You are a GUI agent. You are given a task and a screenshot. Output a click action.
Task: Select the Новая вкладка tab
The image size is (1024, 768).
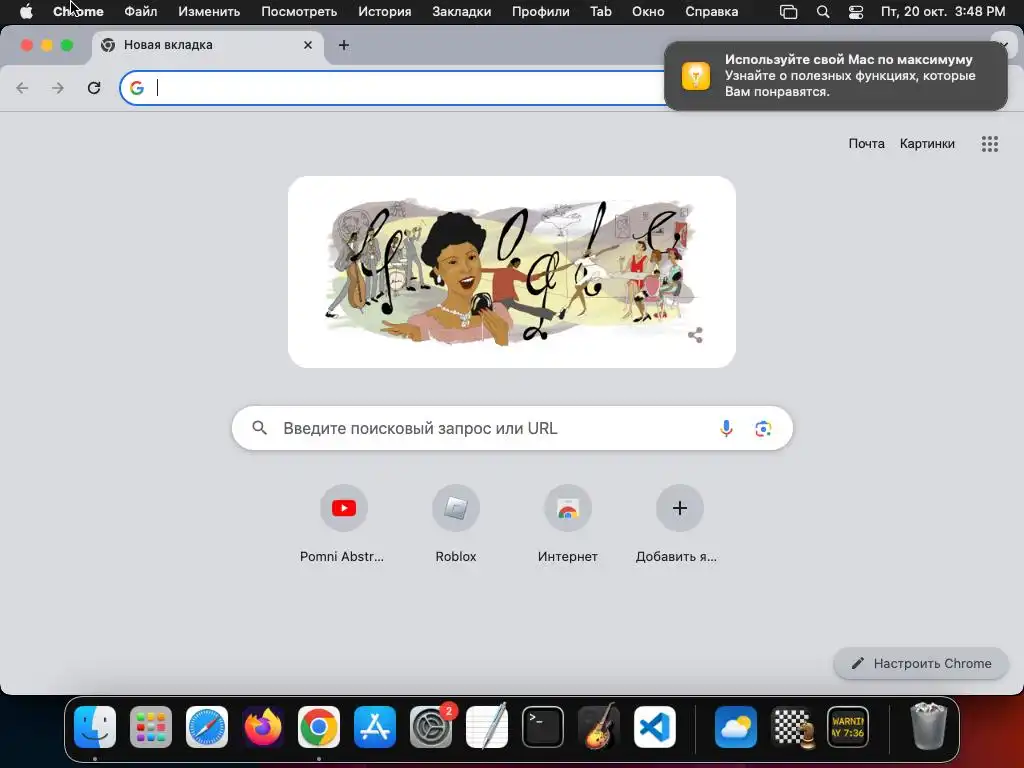click(x=208, y=45)
